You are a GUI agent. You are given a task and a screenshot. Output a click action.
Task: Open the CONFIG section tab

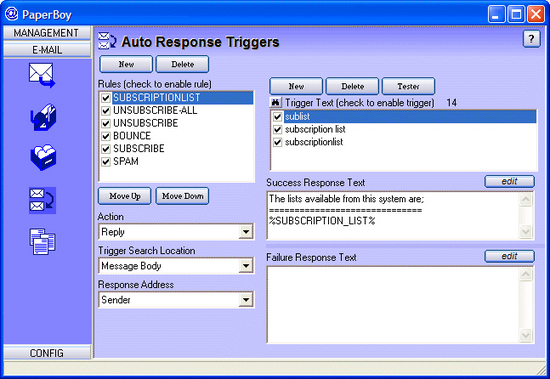(x=47, y=353)
